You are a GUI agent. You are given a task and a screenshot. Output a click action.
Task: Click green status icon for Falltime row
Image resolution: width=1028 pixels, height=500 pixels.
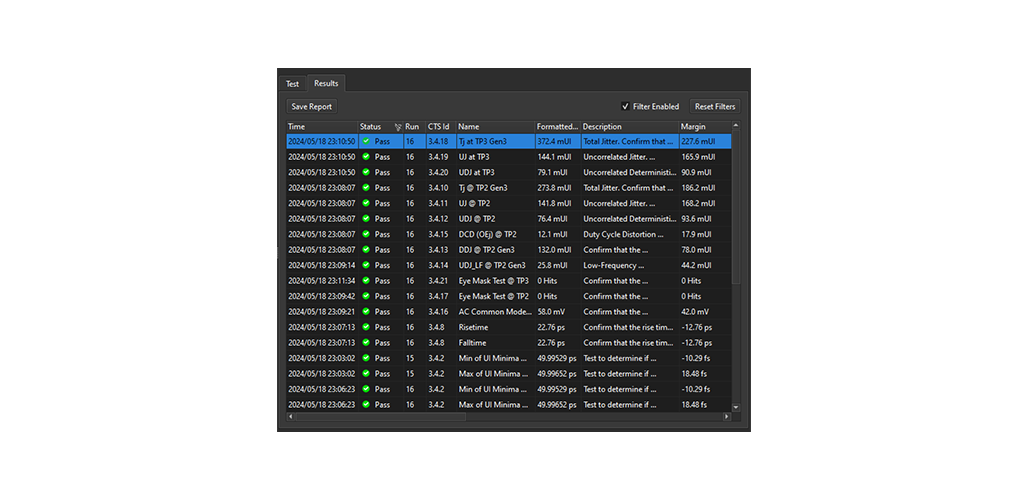(366, 343)
